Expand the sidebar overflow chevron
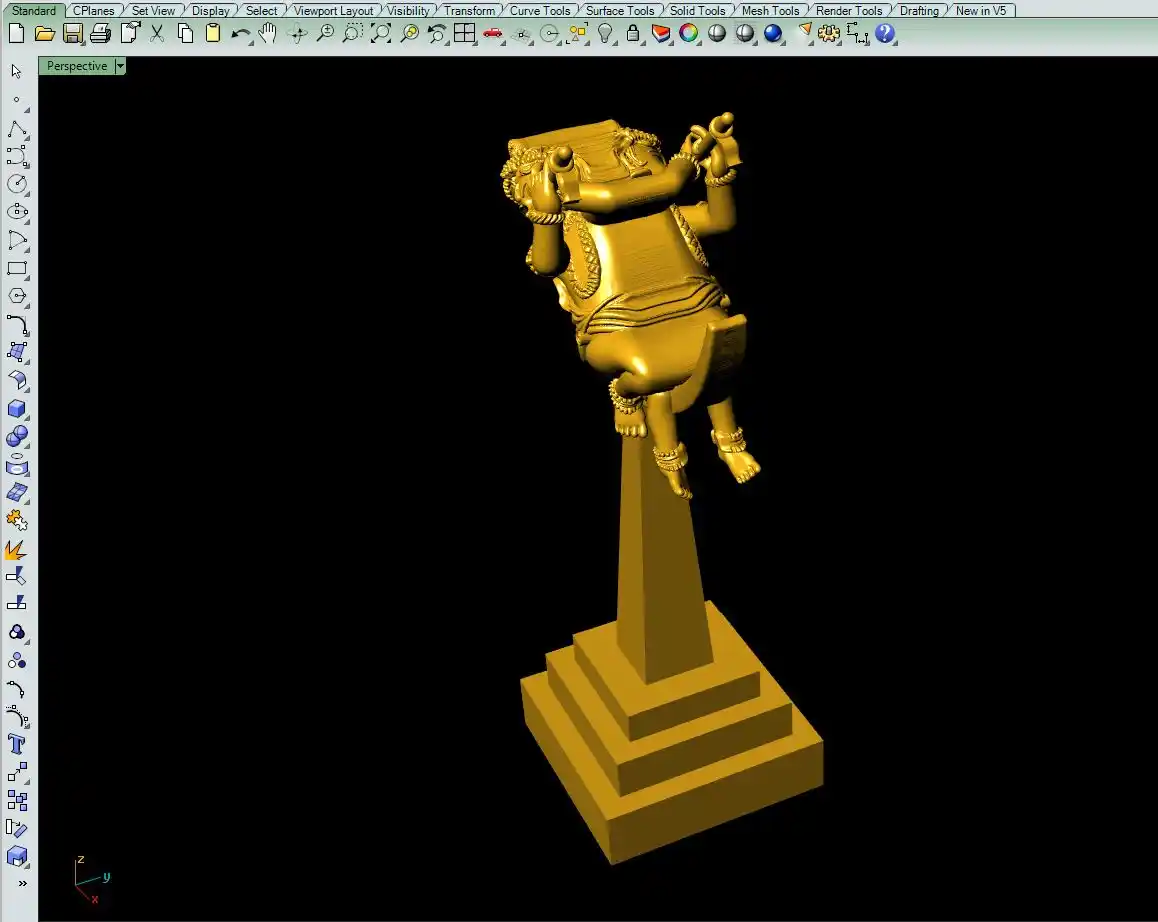 pyautogui.click(x=21, y=883)
